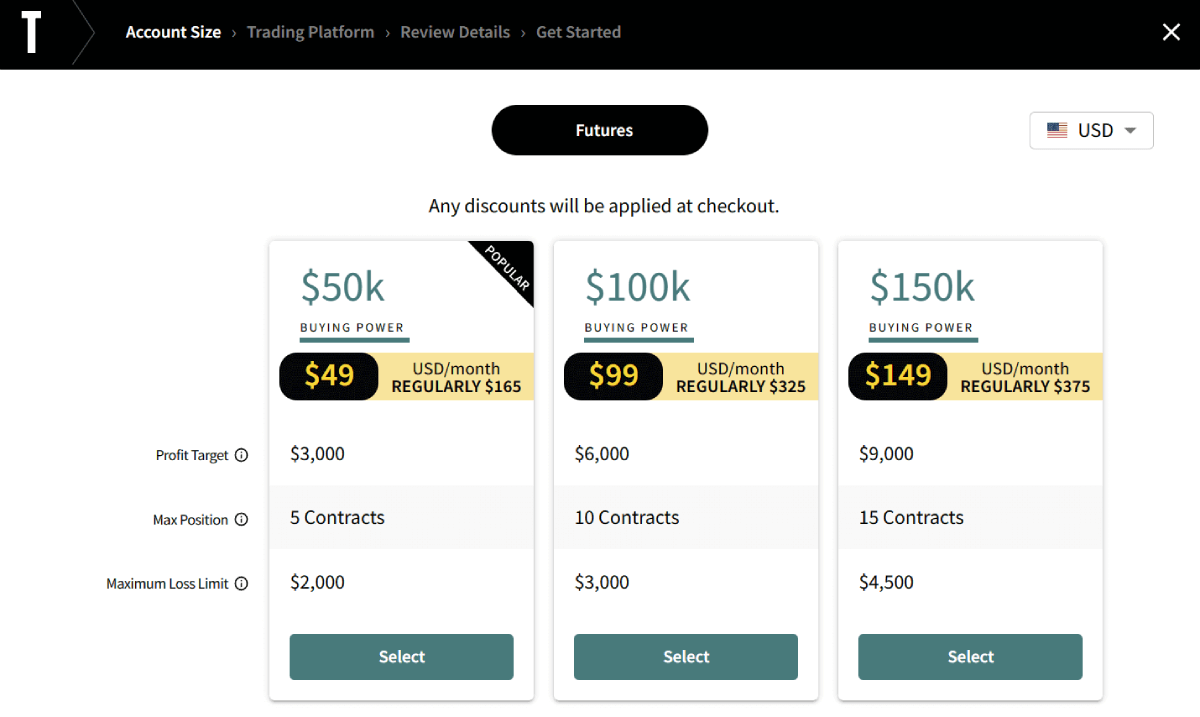The height and width of the screenshot is (717, 1200).
Task: Click BUYING POWER label under $150k
Action: [x=921, y=327]
